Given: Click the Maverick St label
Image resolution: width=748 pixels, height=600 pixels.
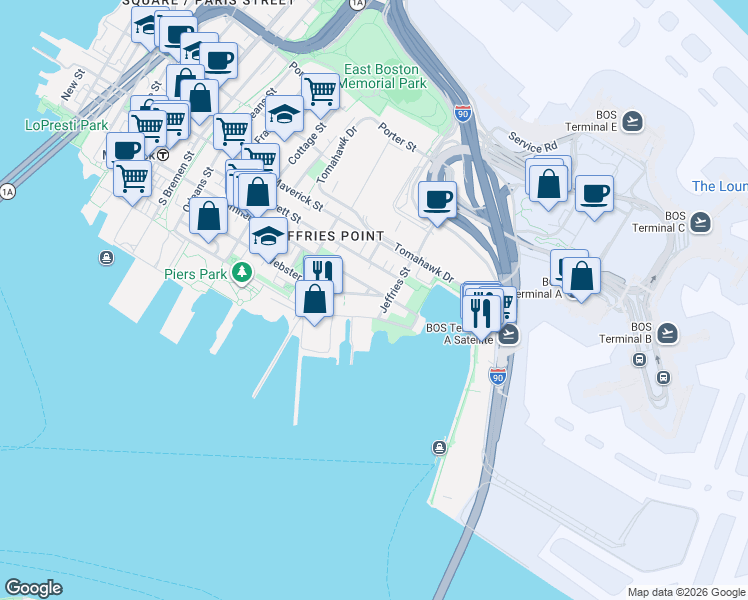Looking at the screenshot, I should point(300,196).
